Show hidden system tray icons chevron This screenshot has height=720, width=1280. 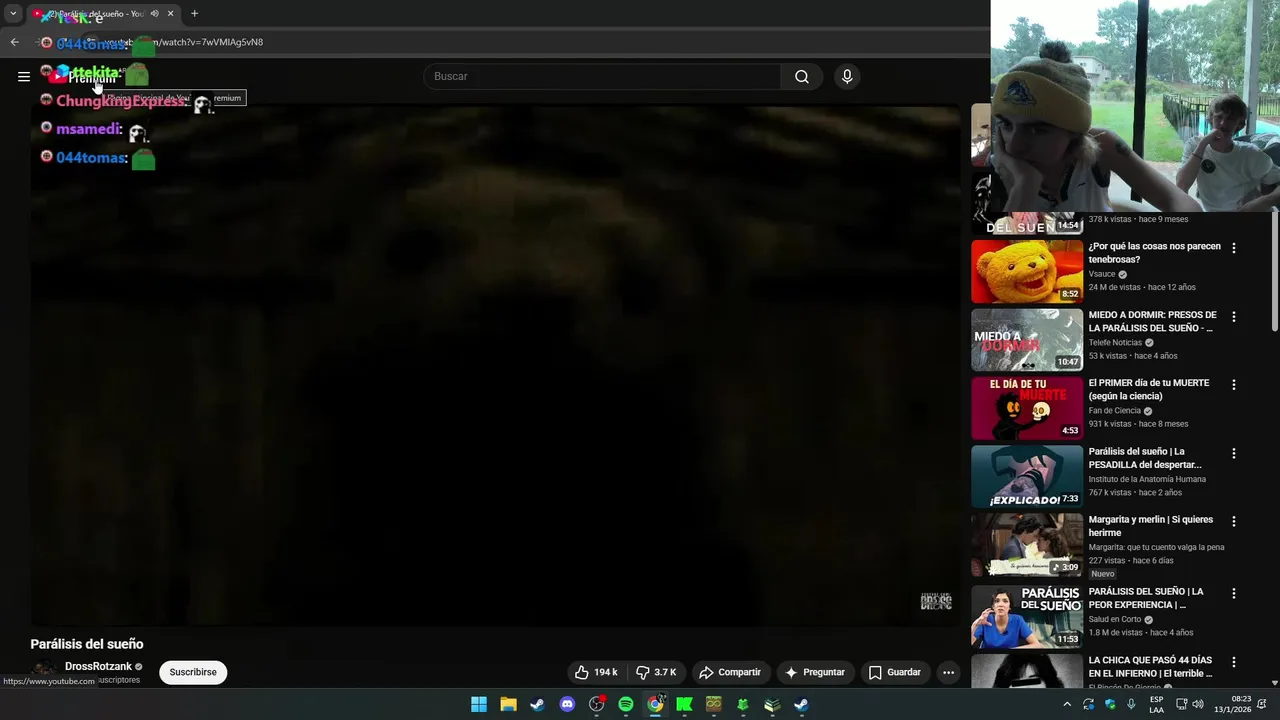click(x=1067, y=704)
